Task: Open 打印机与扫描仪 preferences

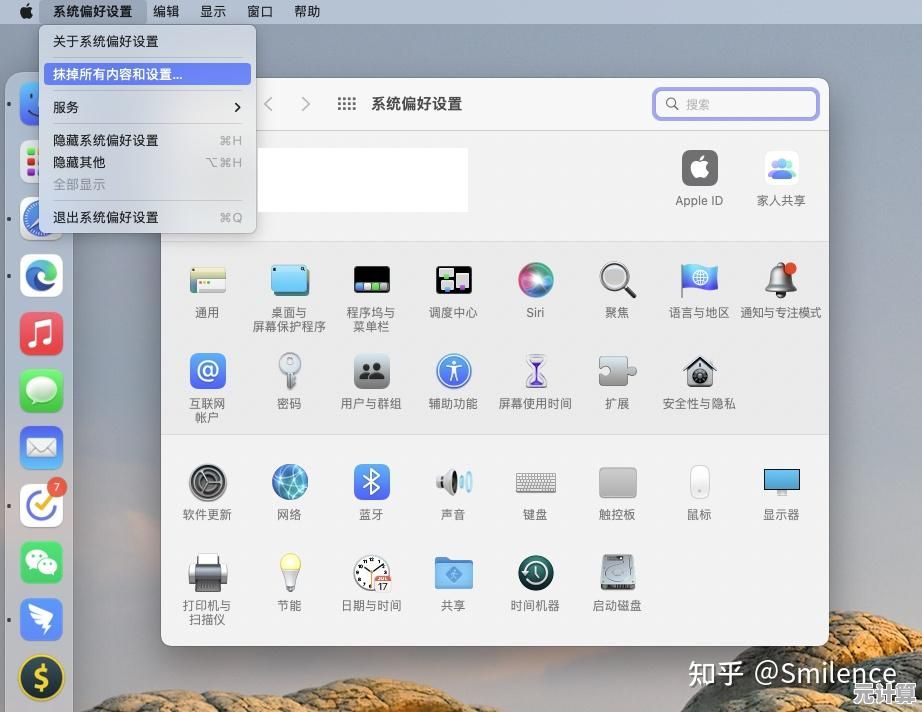Action: click(x=207, y=574)
